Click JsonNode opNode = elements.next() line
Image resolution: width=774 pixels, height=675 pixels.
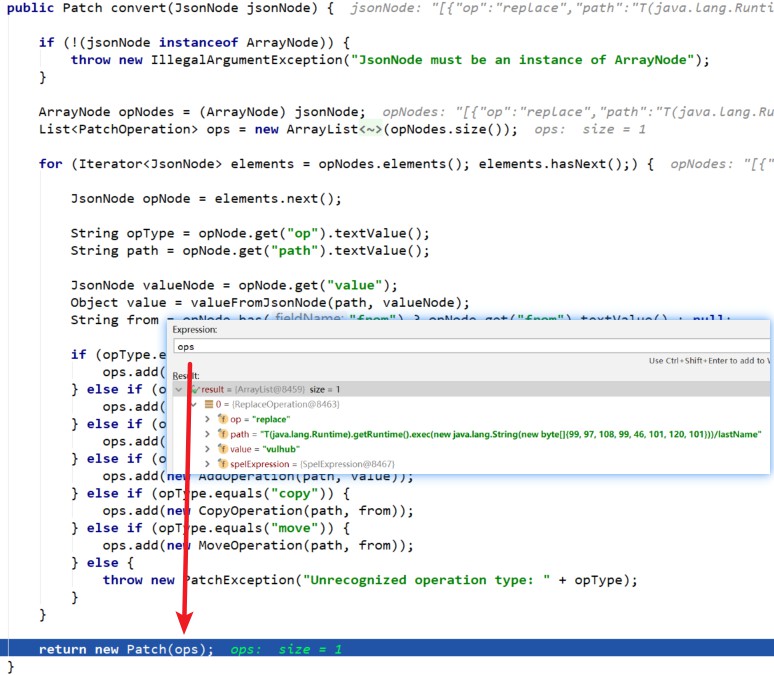tap(206, 199)
